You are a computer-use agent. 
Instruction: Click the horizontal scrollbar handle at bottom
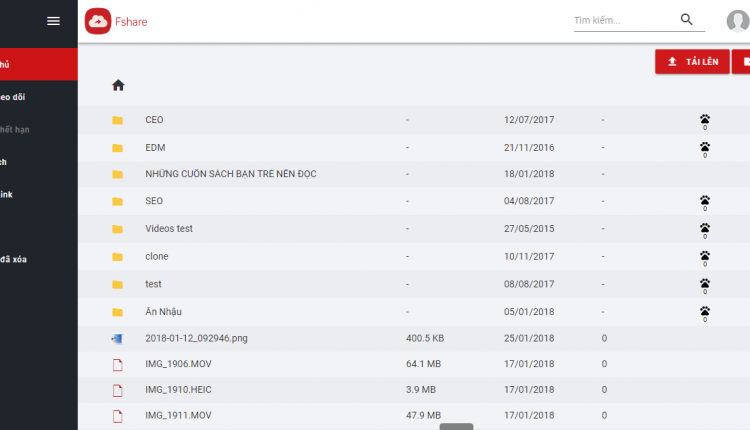[456, 427]
